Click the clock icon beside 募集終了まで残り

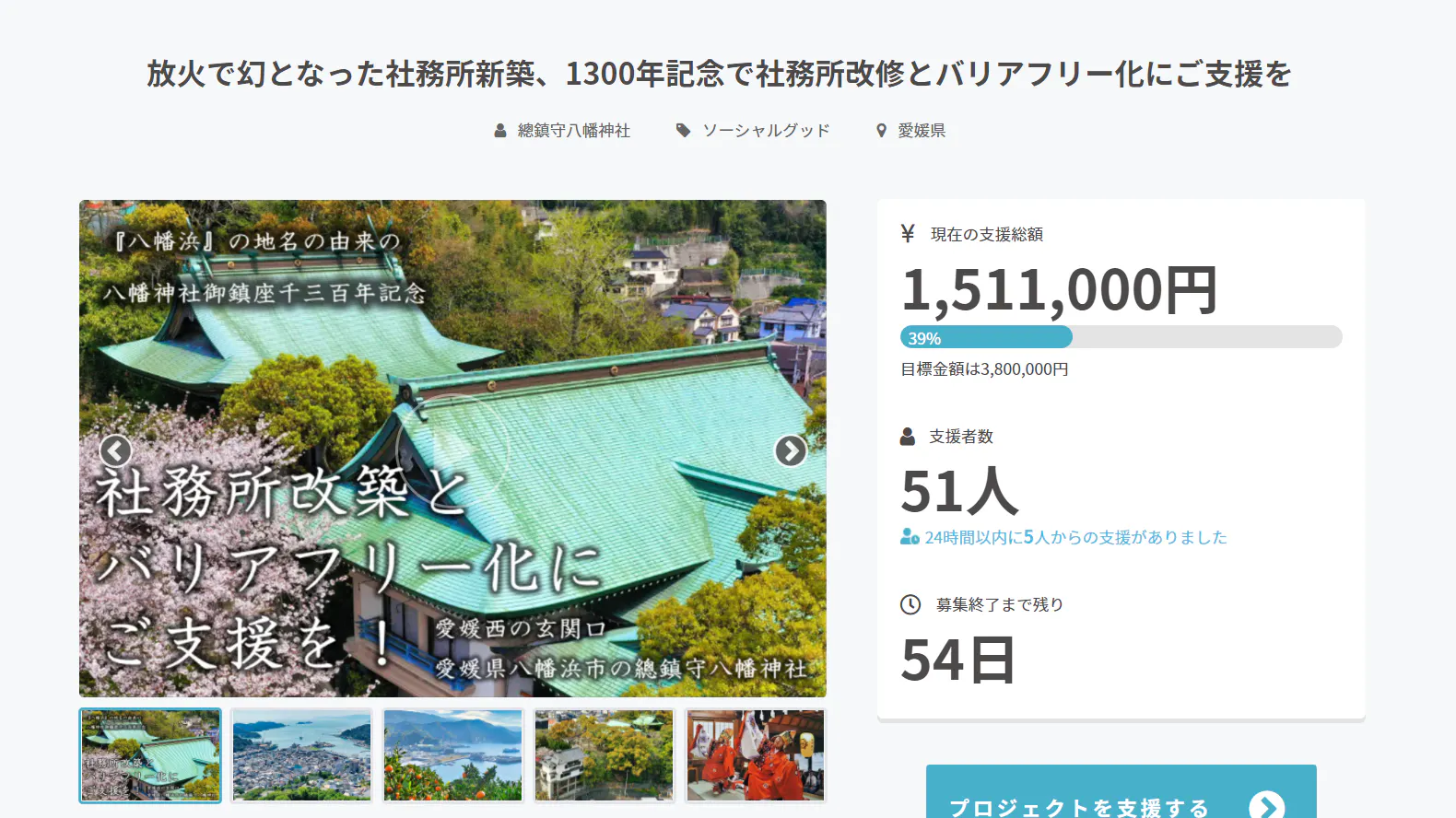(x=910, y=604)
